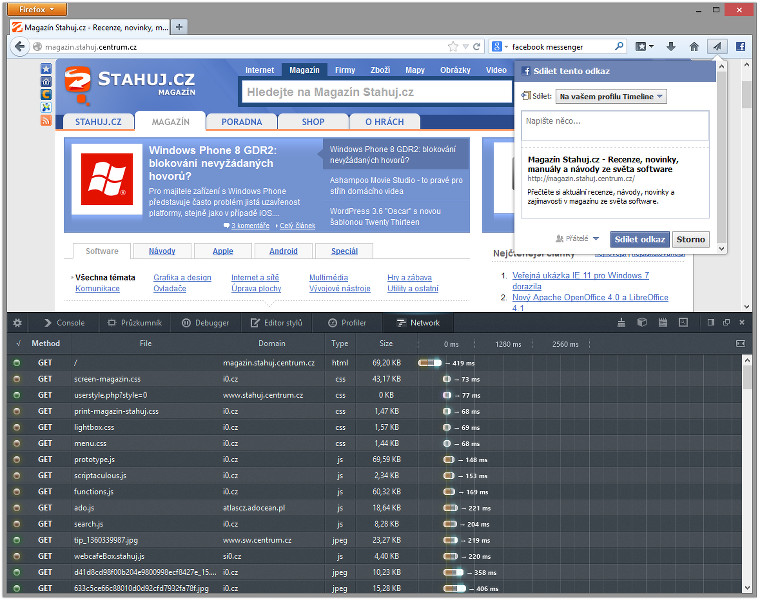Follow the 'Celý článek' link
This screenshot has height=600, width=760.
(297, 226)
